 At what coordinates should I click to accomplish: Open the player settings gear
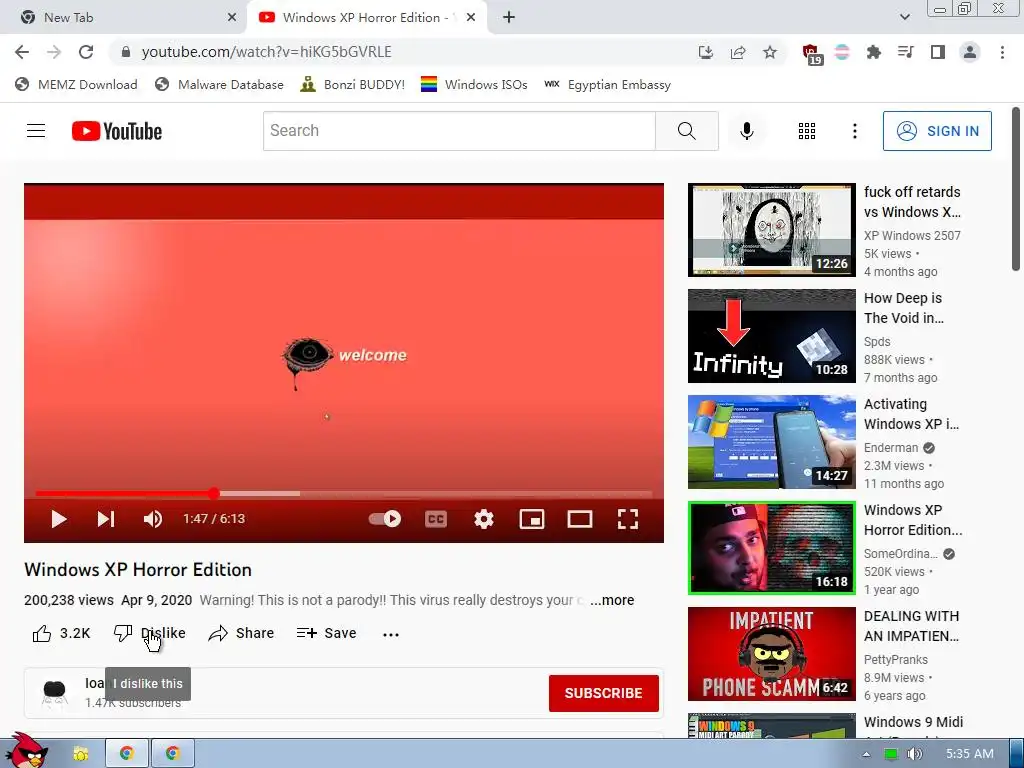click(x=483, y=519)
